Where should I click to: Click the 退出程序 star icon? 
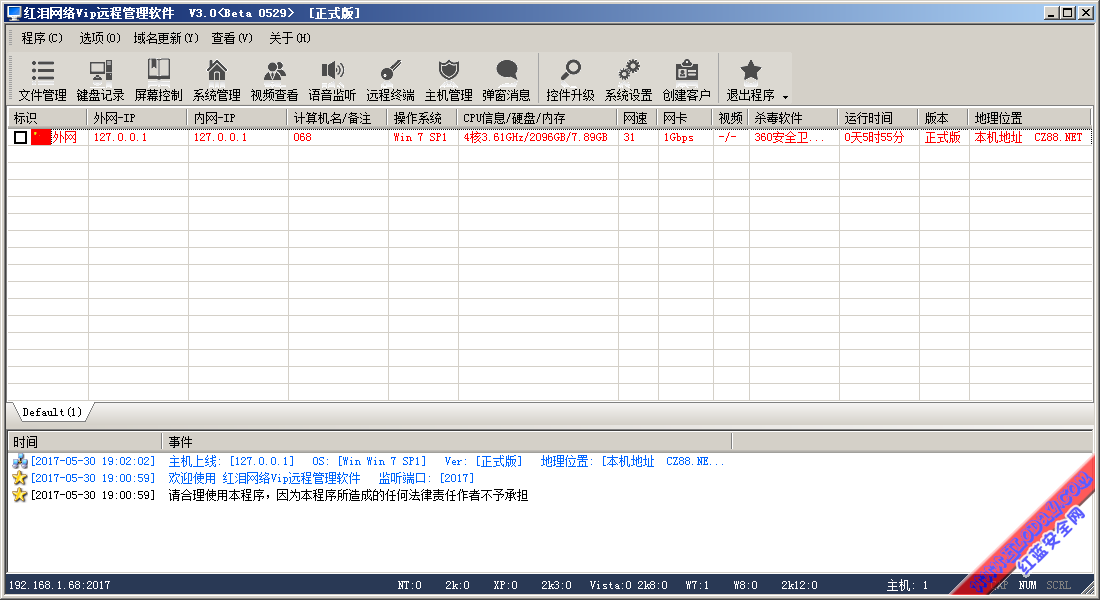[x=751, y=70]
